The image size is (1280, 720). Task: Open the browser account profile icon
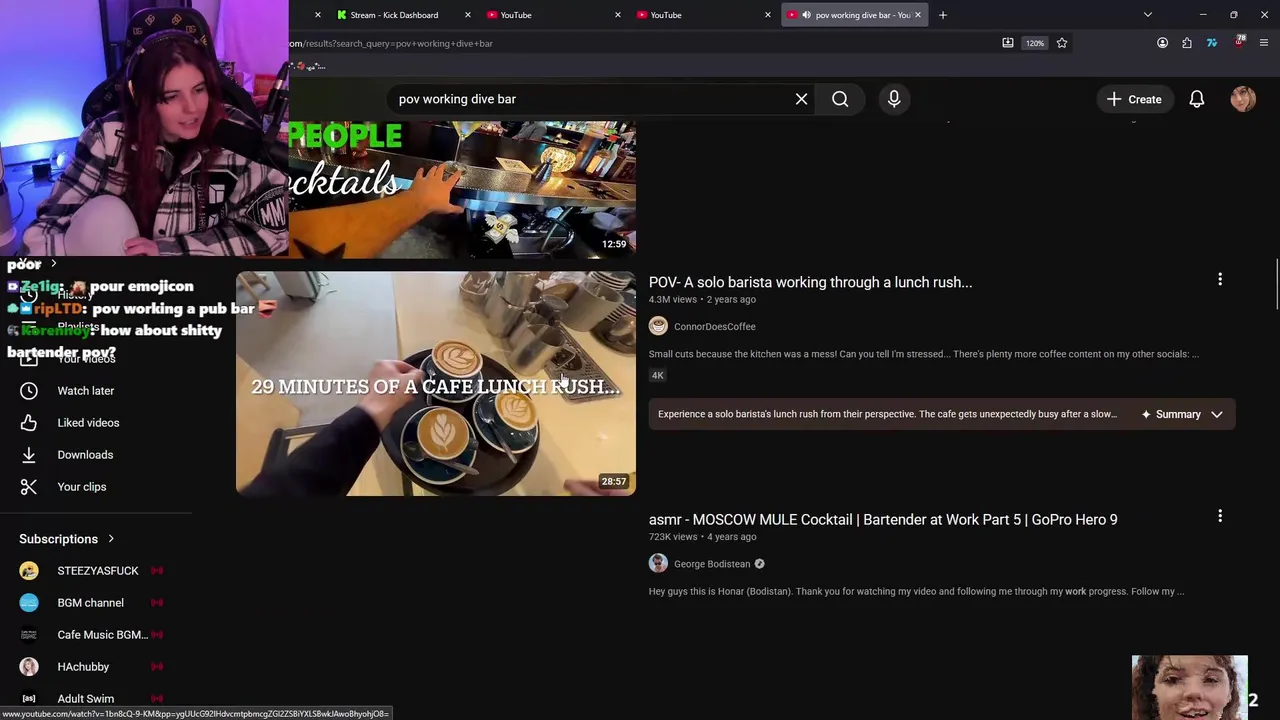tap(1162, 43)
